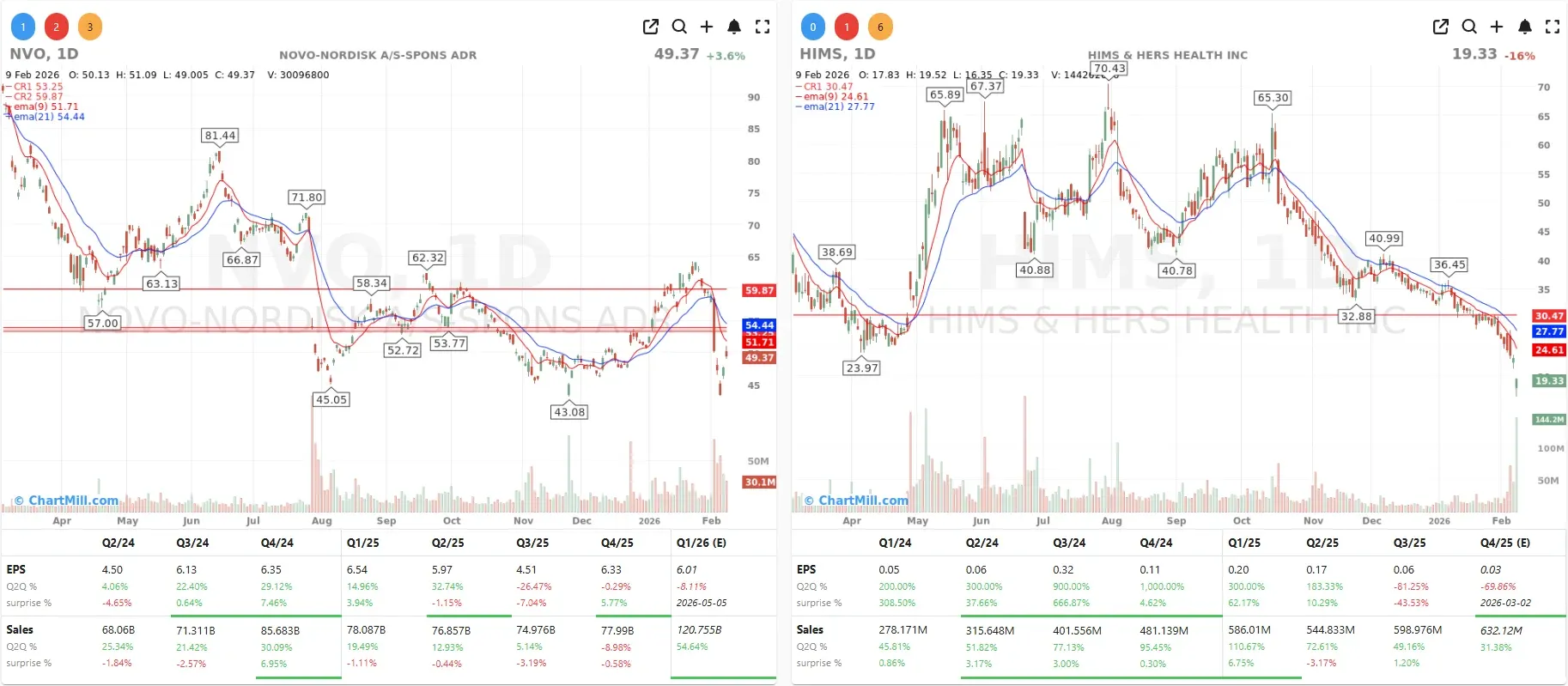Click NVO Q3/24 EPS value 6.13
This screenshot has height=686, width=1568.
186,570
